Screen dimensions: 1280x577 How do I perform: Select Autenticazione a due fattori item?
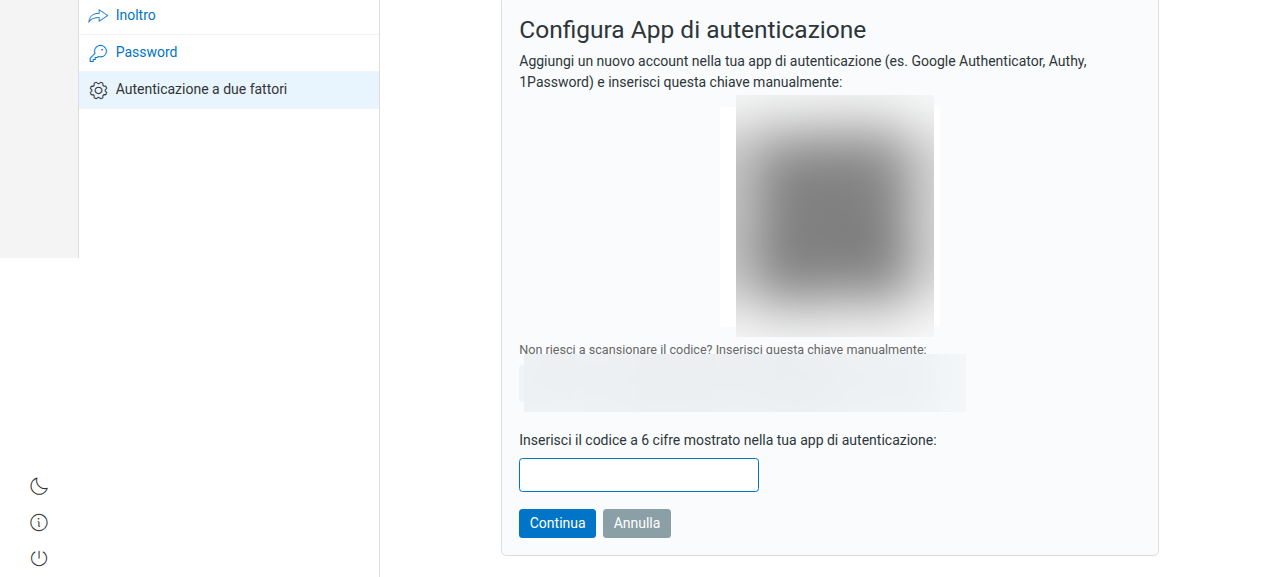tap(229, 90)
